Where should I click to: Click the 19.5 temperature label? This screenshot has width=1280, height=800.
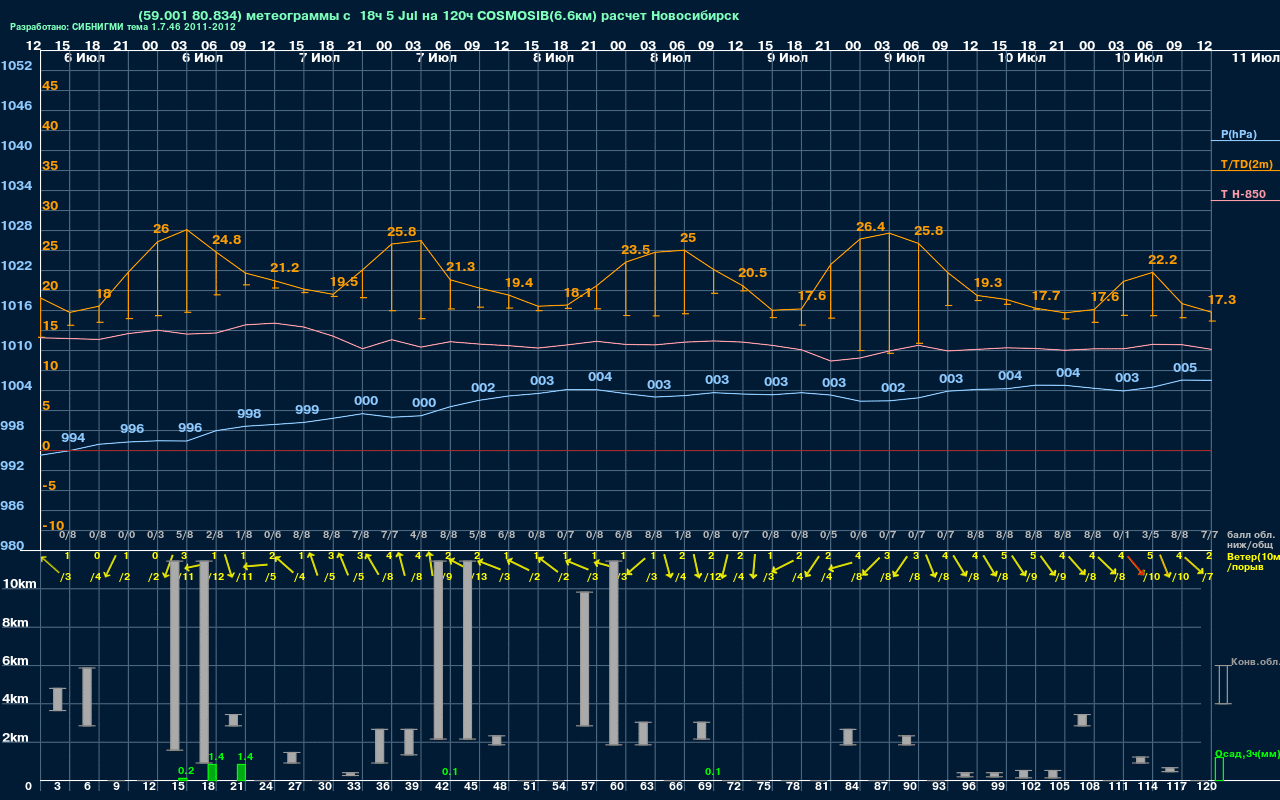click(x=344, y=282)
